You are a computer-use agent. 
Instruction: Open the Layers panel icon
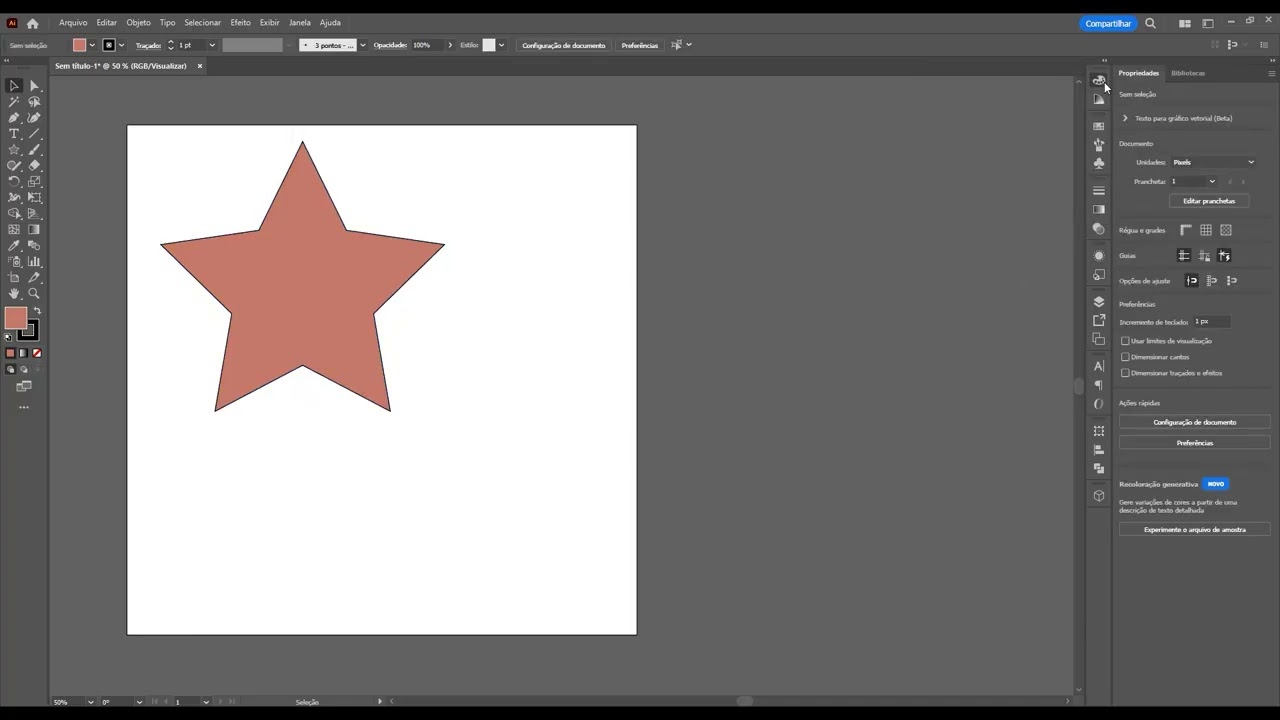1099,301
